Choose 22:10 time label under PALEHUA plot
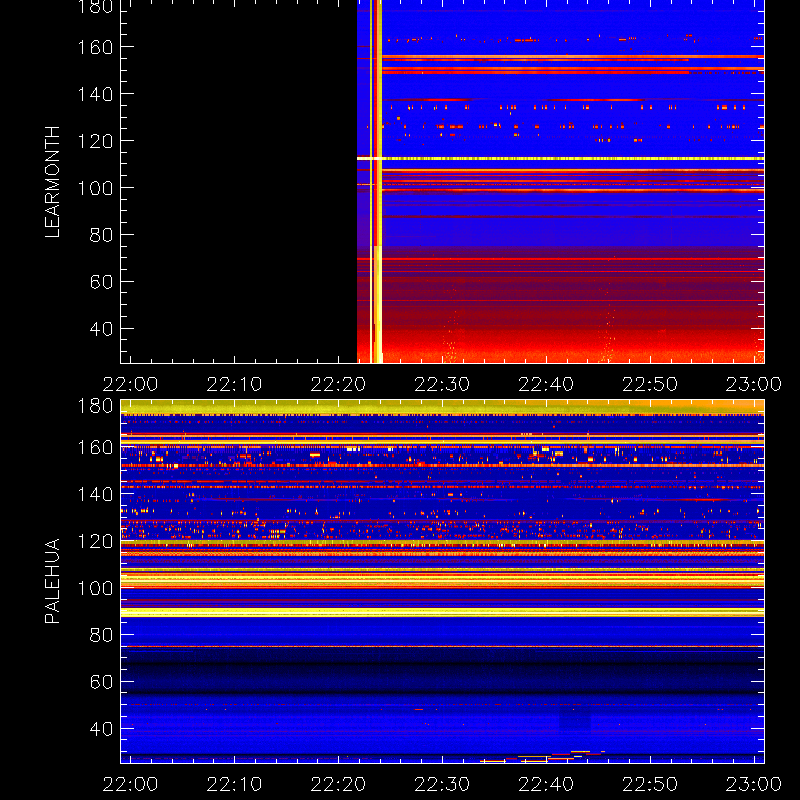This screenshot has width=800, height=800. pos(234,784)
